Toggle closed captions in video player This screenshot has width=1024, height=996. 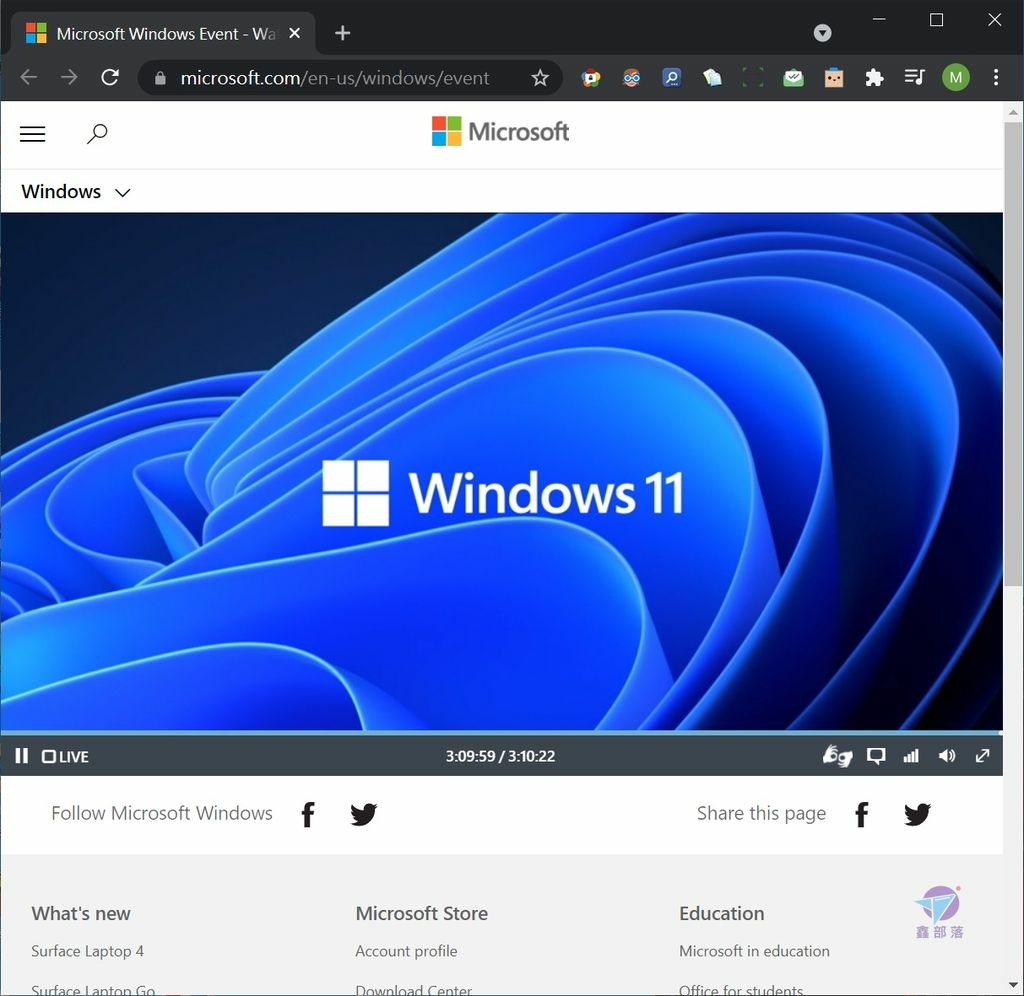coord(875,756)
